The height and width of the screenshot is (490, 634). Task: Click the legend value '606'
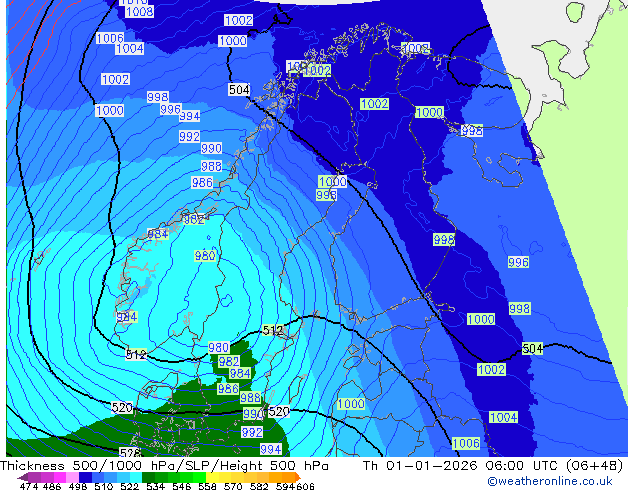pyautogui.click(x=305, y=486)
